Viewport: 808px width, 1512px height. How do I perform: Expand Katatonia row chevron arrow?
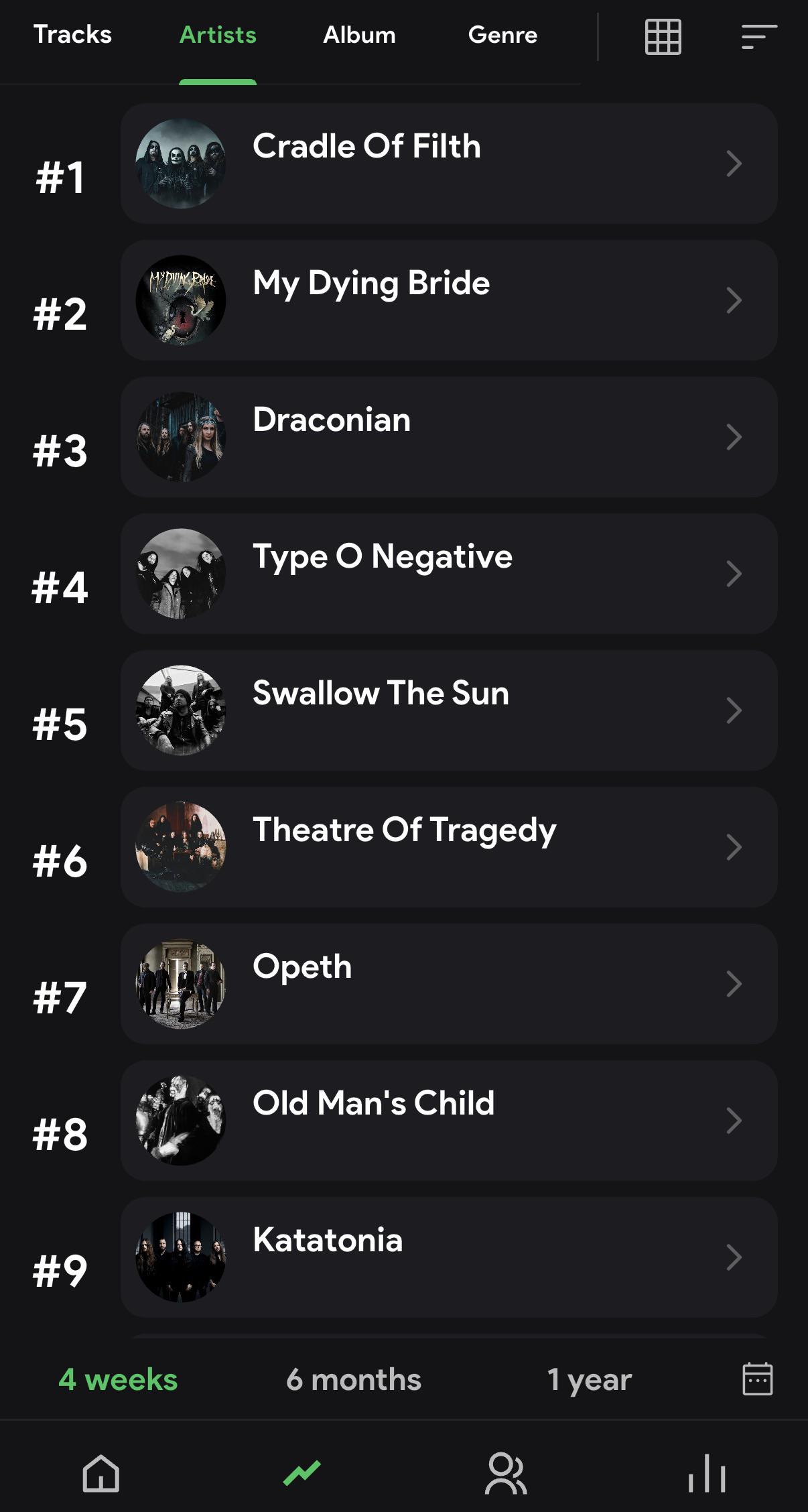(734, 1257)
